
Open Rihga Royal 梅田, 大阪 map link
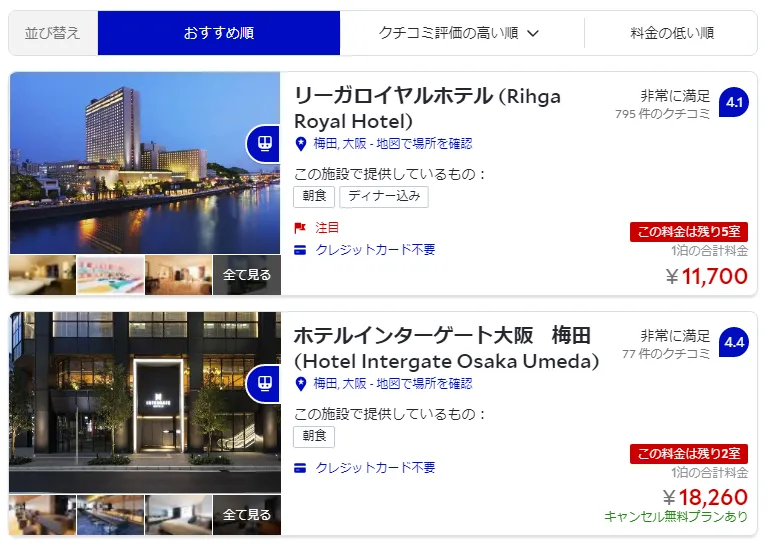tap(393, 144)
